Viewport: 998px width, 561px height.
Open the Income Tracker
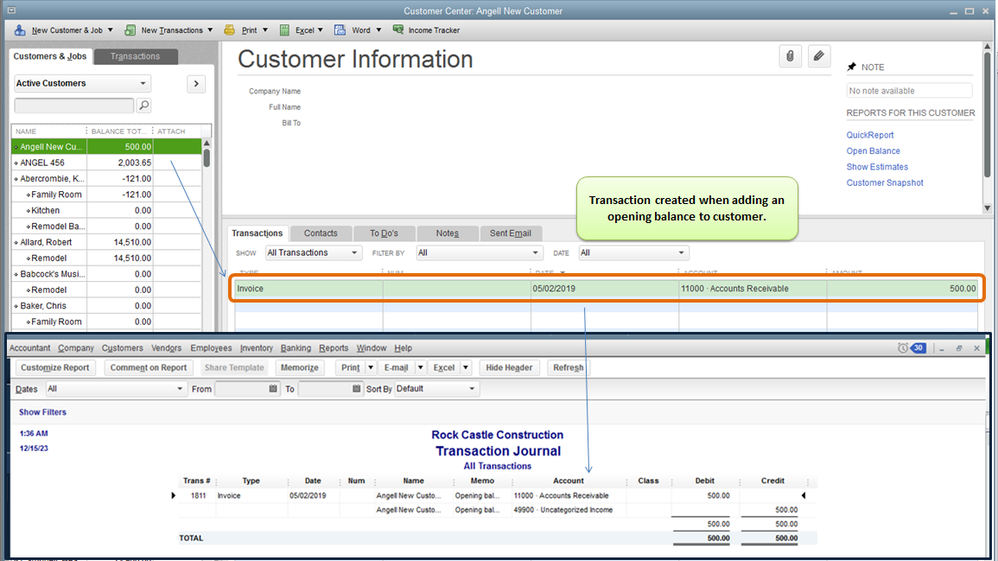pyautogui.click(x=426, y=30)
